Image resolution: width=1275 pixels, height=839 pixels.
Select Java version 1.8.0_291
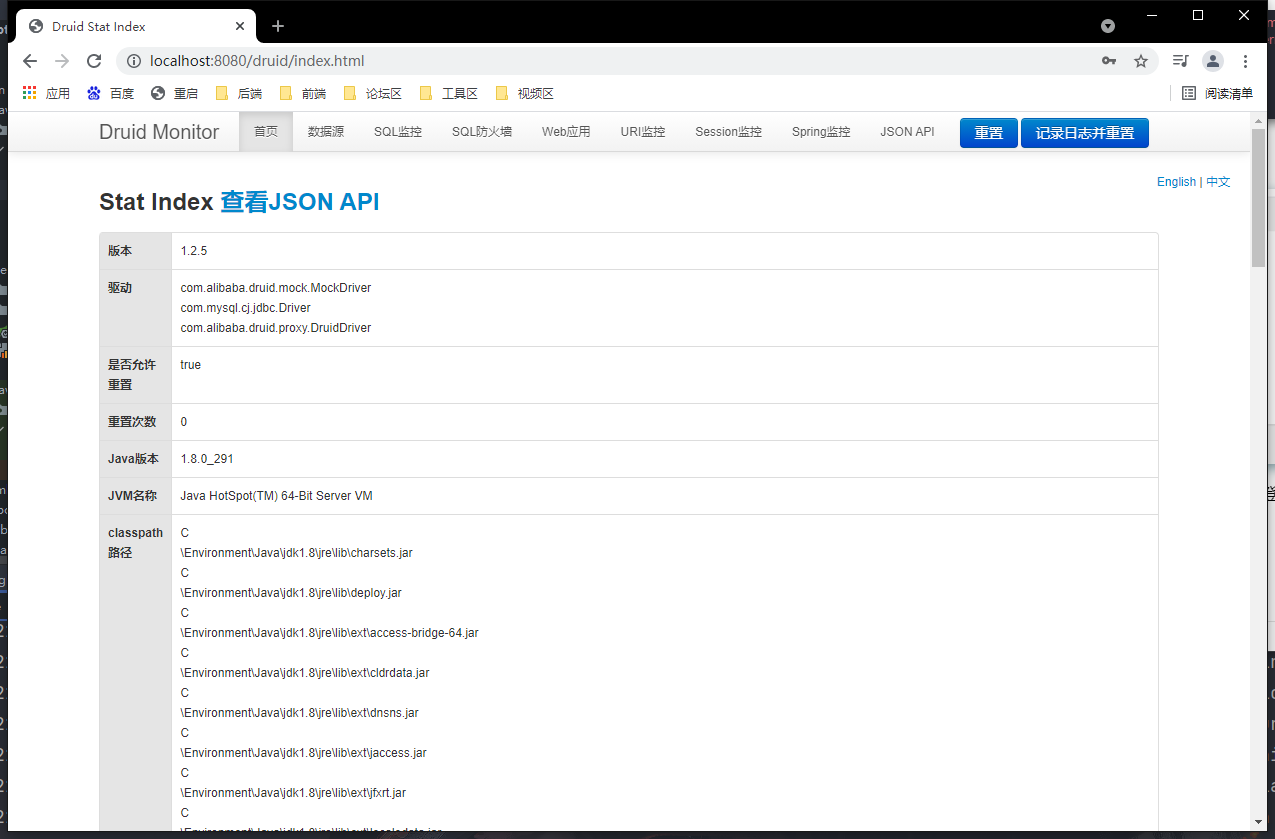click(207, 459)
